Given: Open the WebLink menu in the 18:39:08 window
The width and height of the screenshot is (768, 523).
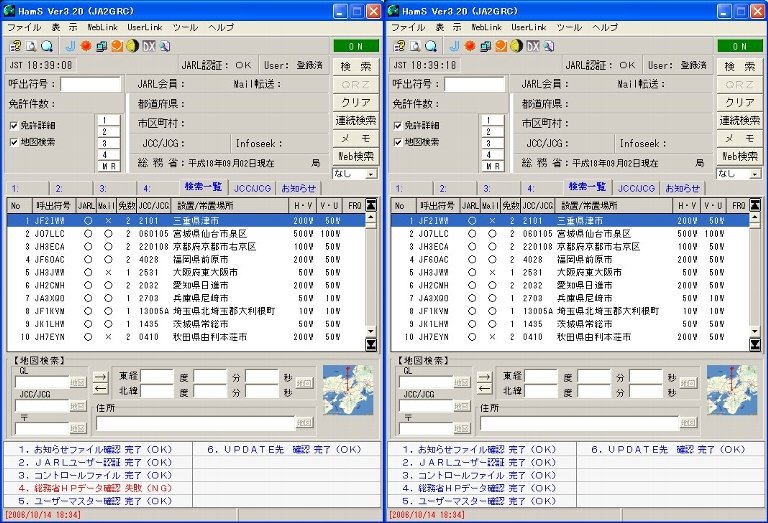Looking at the screenshot, I should (x=102, y=27).
